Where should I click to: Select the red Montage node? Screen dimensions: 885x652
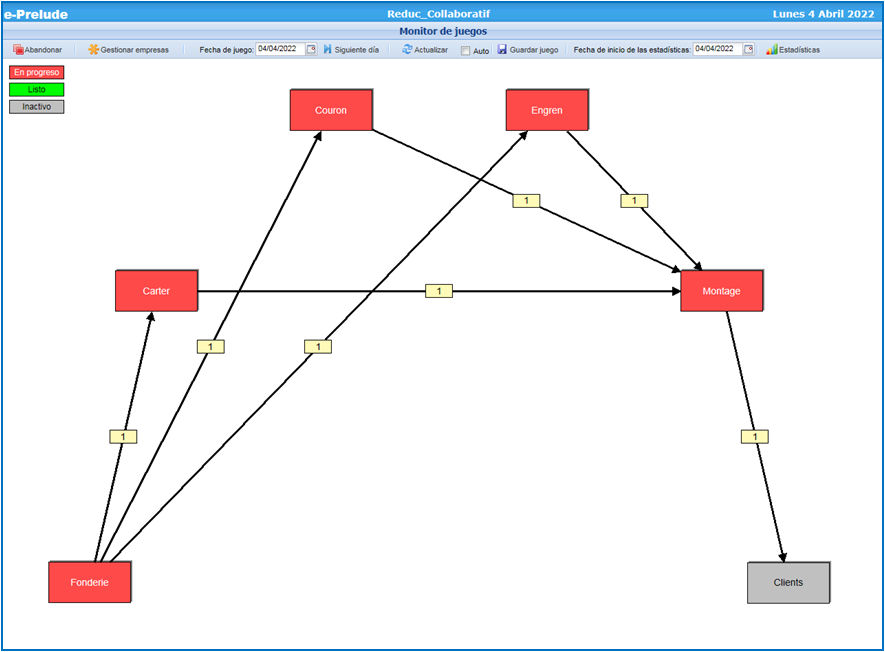[721, 291]
